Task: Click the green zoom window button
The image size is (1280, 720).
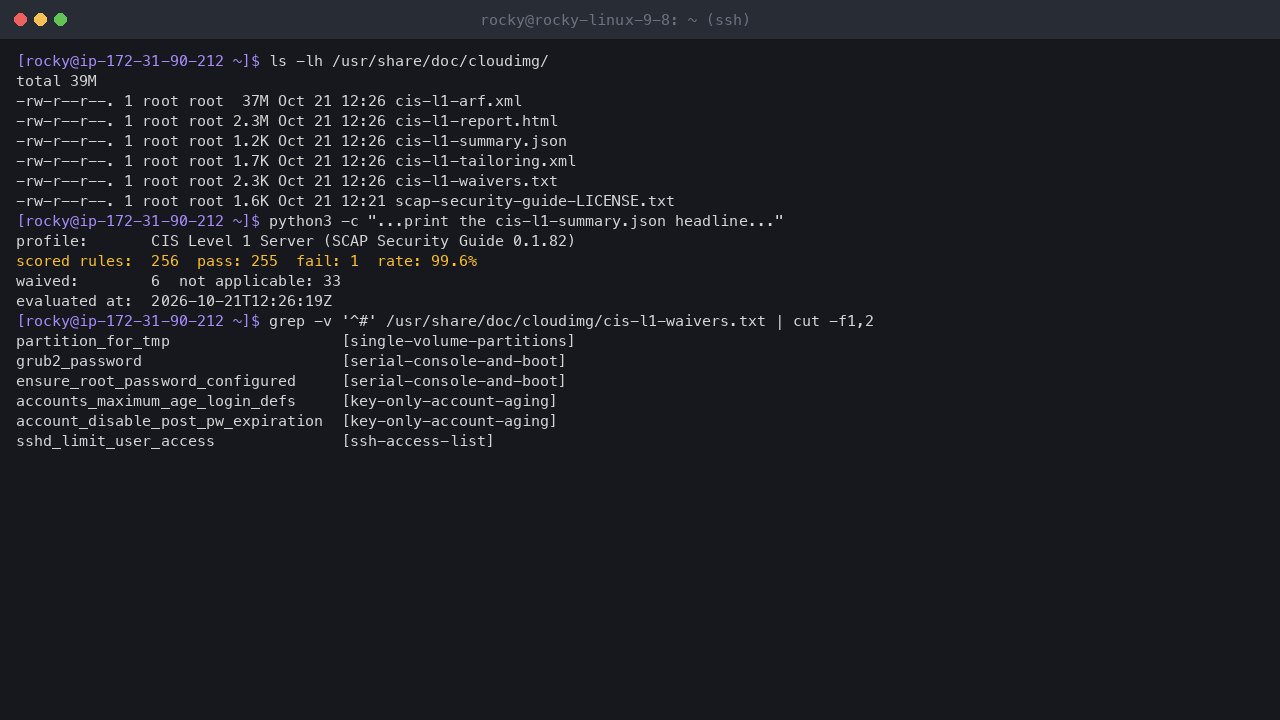Action: (60, 19)
